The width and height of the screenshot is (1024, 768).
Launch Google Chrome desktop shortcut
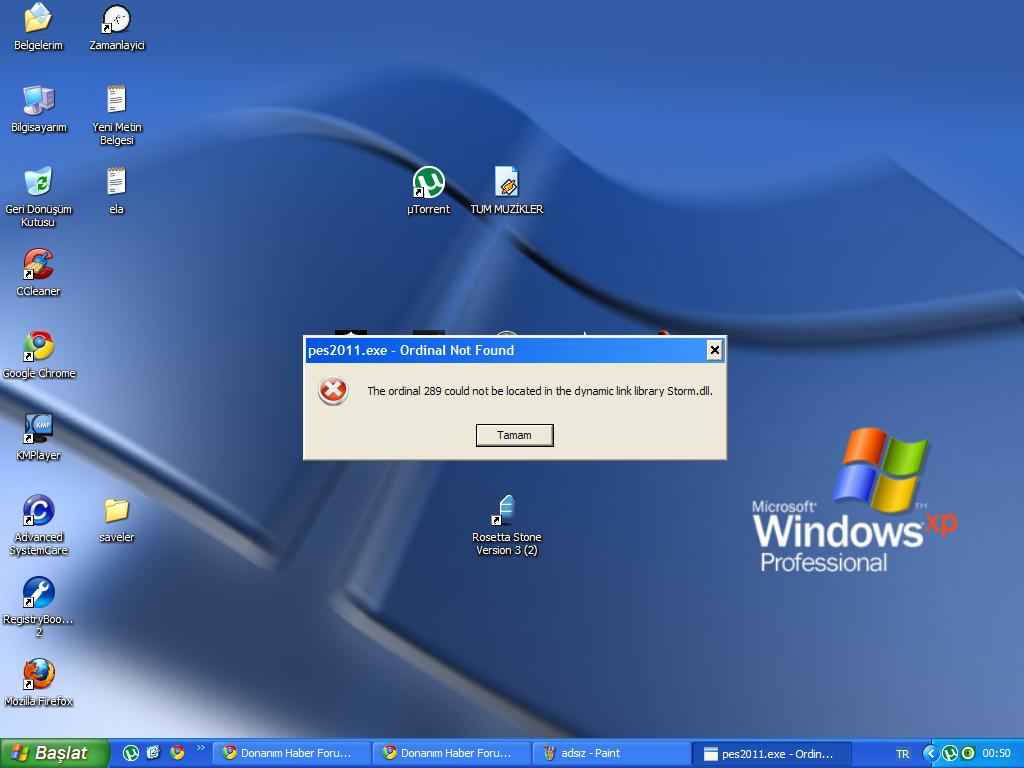click(x=39, y=355)
